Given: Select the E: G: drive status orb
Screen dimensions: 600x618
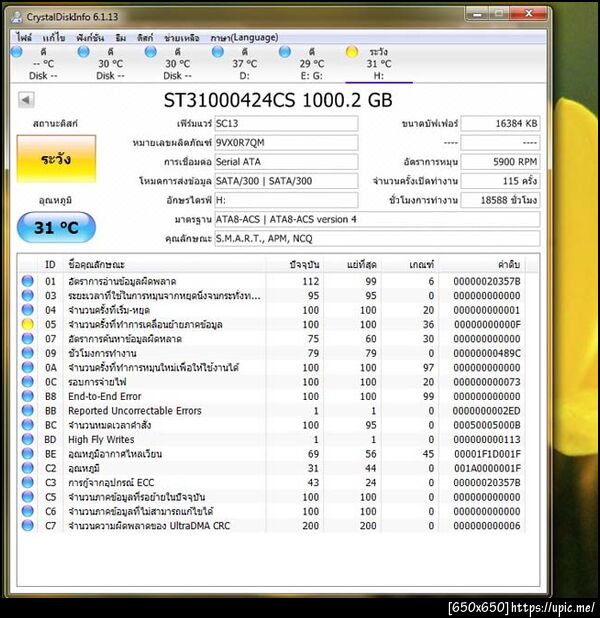Looking at the screenshot, I should click(x=285, y=52).
